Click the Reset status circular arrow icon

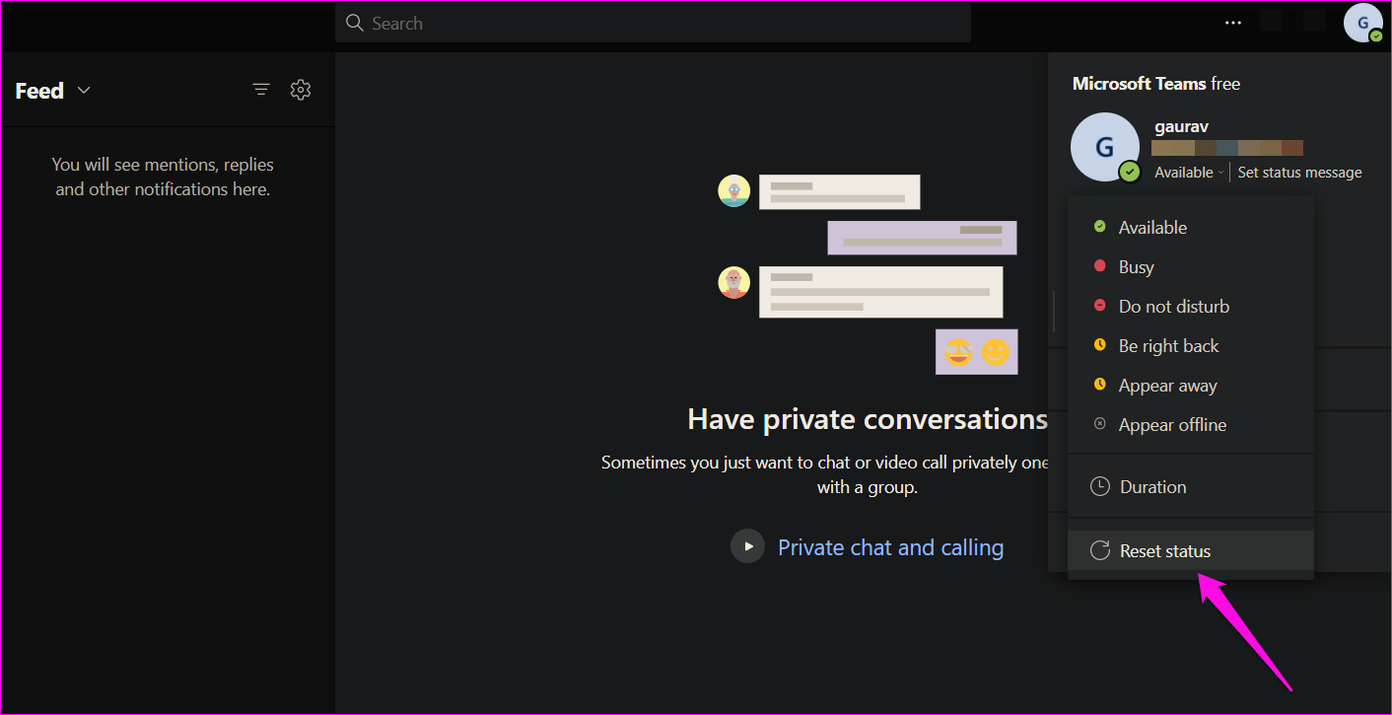click(x=1100, y=550)
